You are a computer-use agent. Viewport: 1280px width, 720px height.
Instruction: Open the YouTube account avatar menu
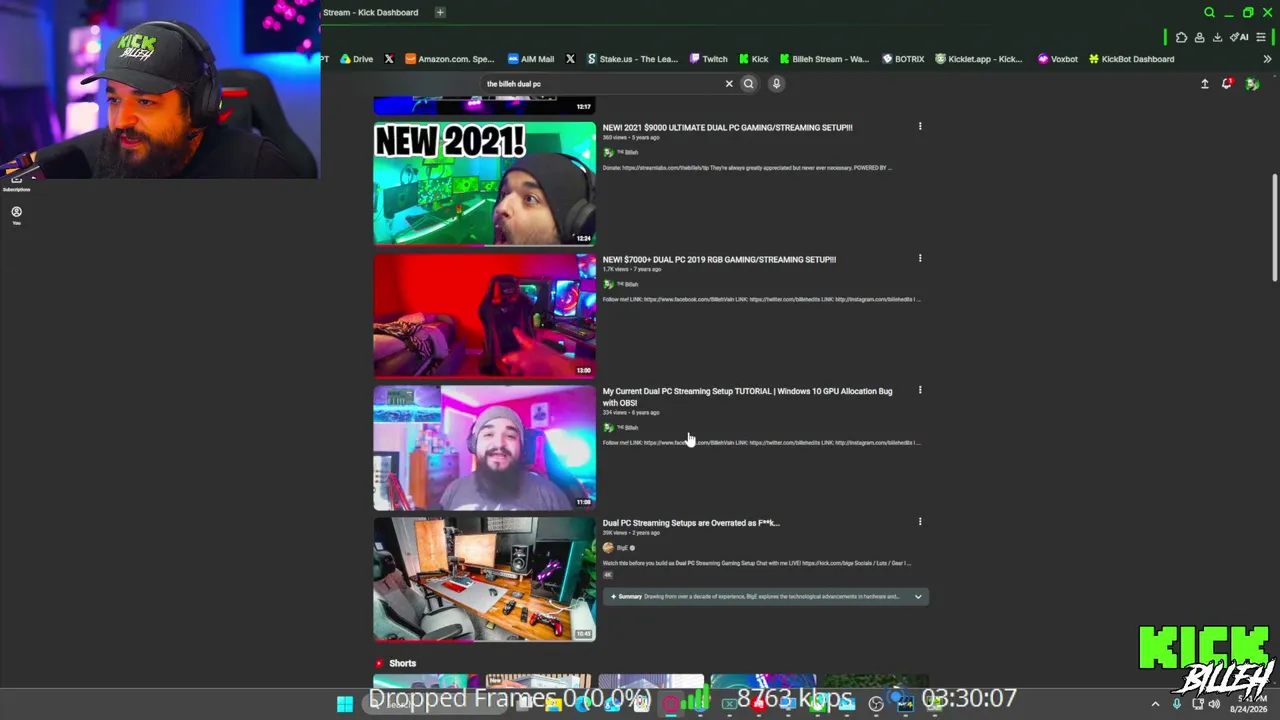pos(1252,84)
